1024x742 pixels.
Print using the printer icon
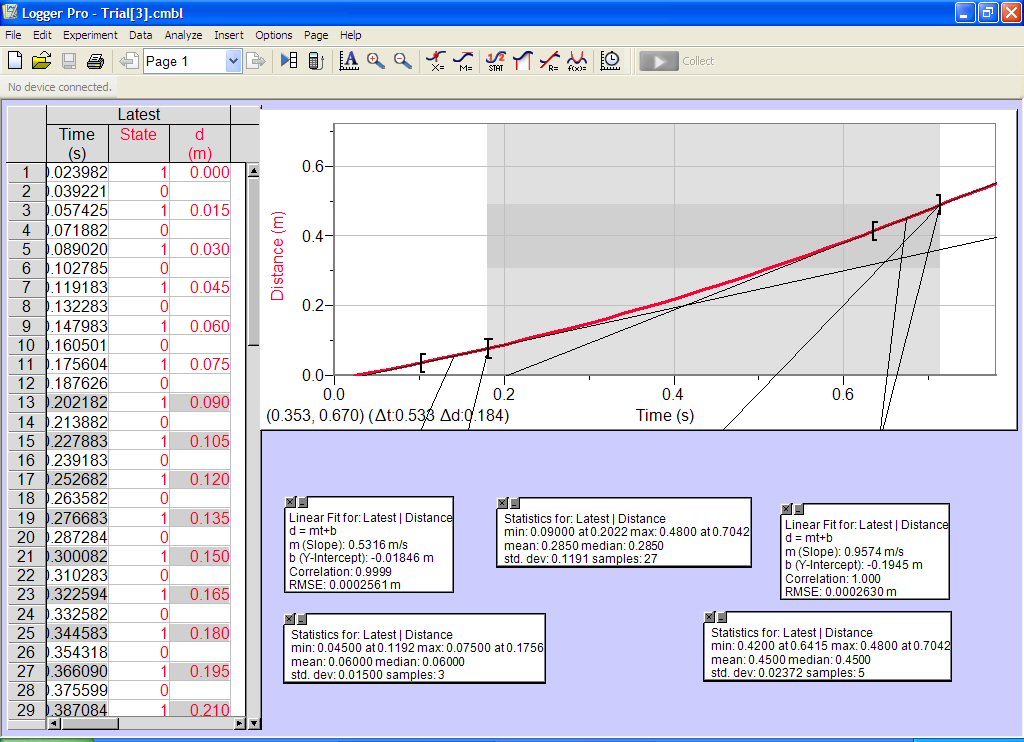[x=95, y=61]
